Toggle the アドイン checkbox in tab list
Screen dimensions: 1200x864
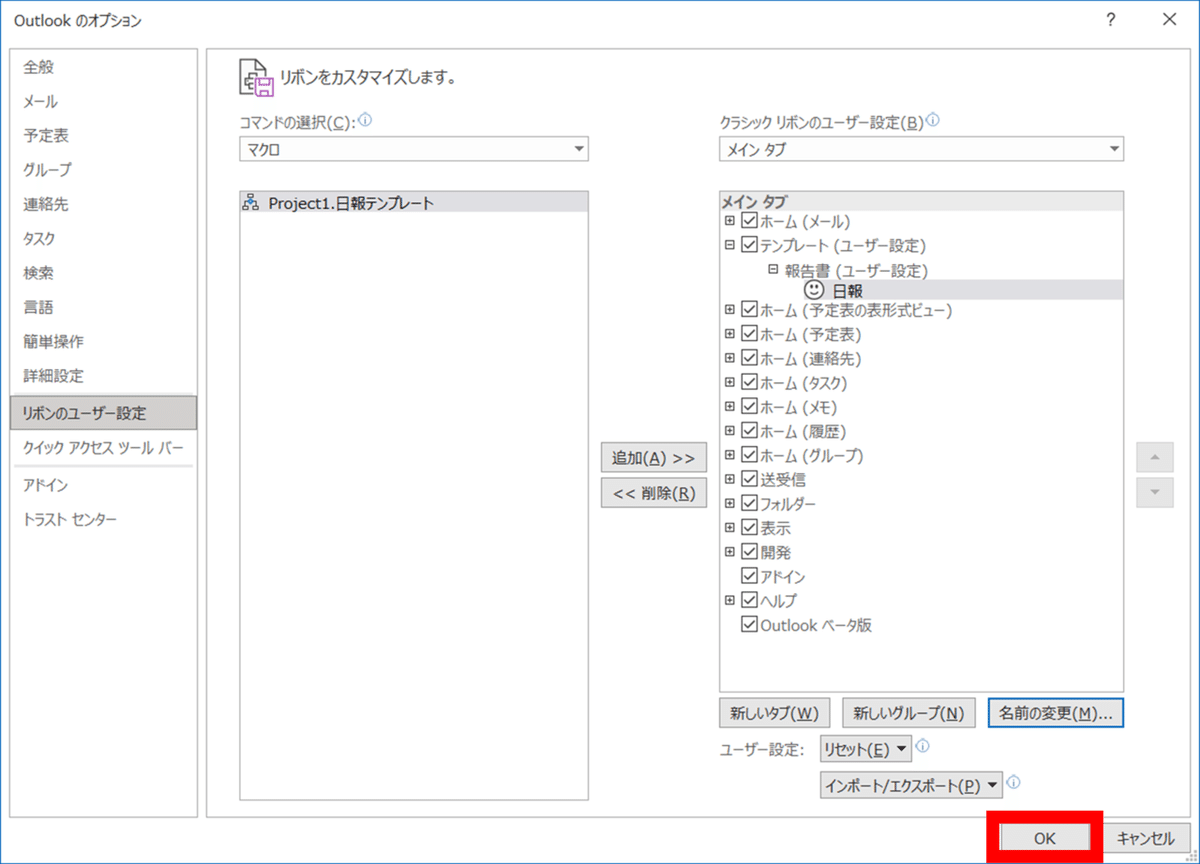tap(749, 577)
